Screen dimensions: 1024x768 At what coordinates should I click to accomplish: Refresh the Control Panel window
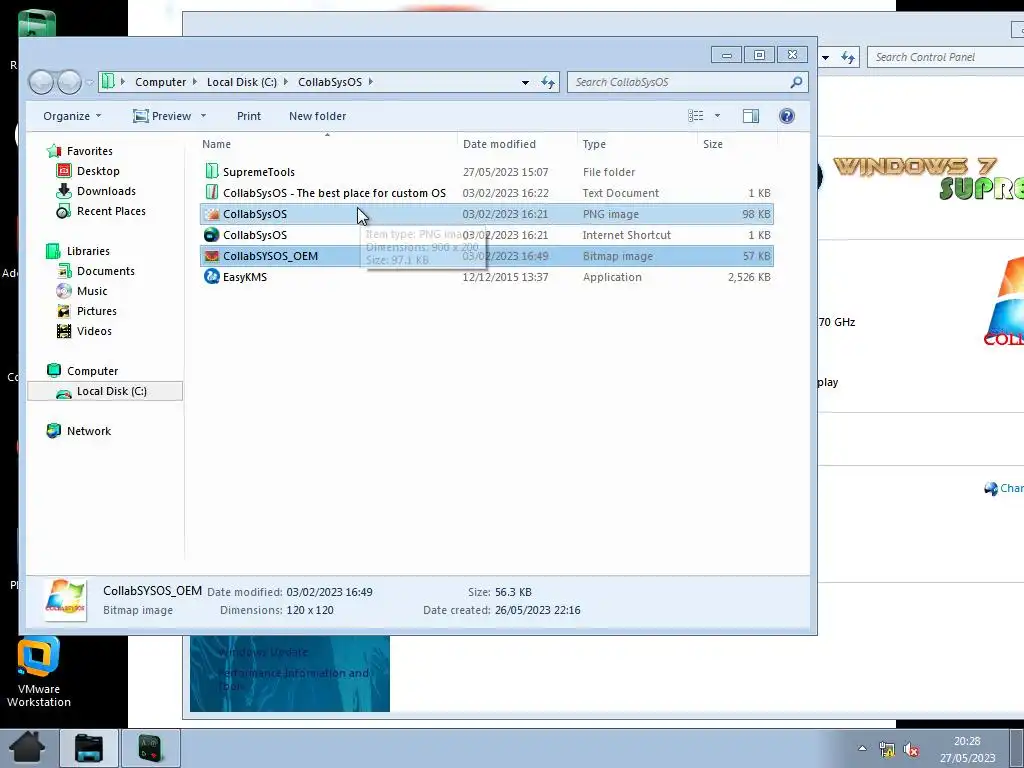pos(848,57)
